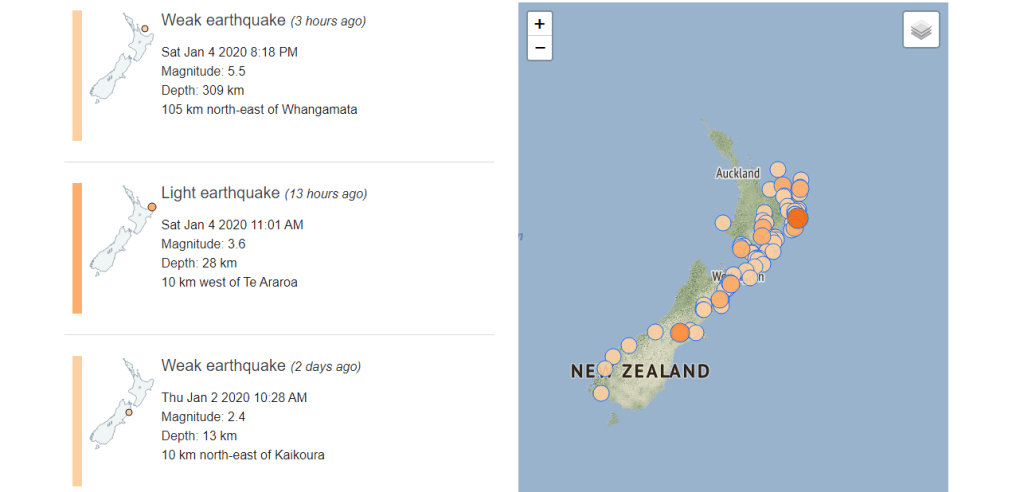1024x492 pixels.
Task: Open the map layers selector
Action: tap(921, 30)
